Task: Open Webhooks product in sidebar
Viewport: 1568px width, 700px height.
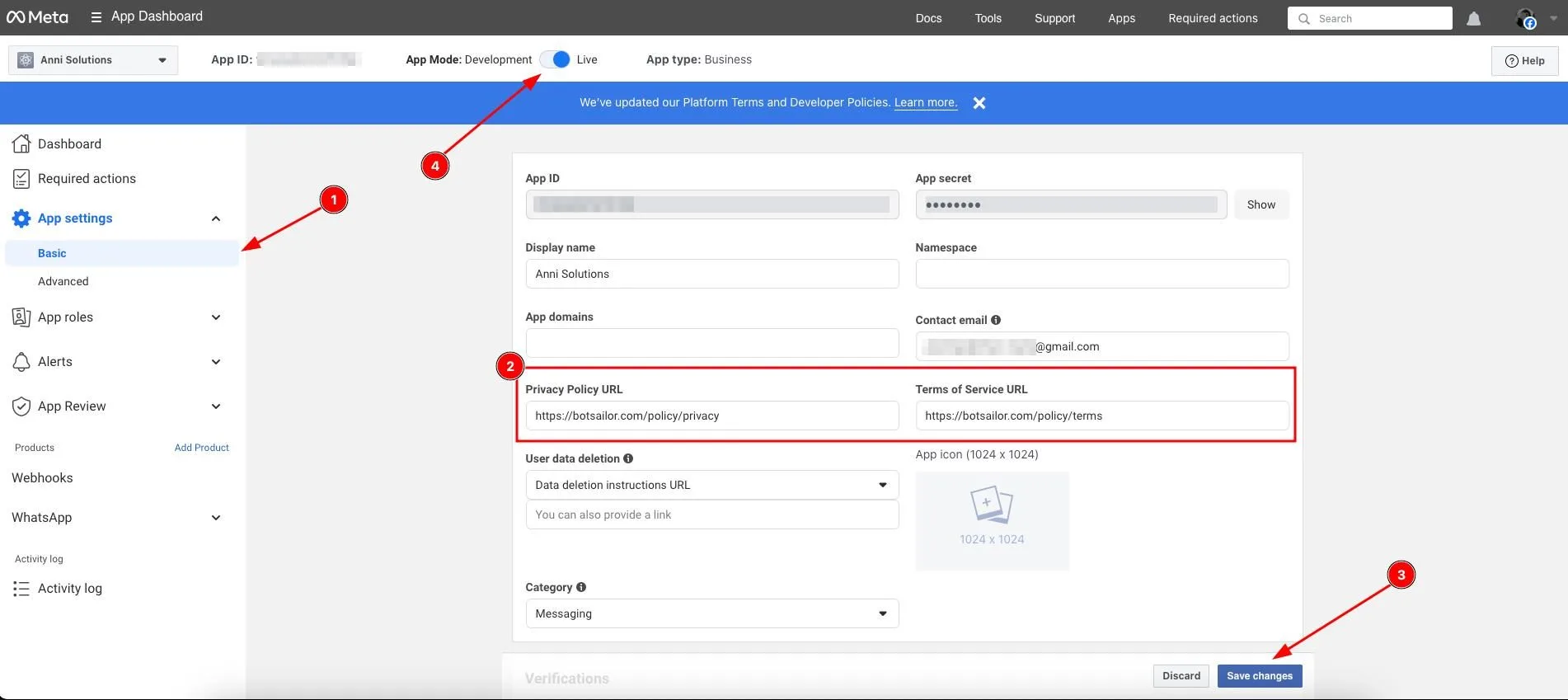Action: pyautogui.click(x=42, y=478)
